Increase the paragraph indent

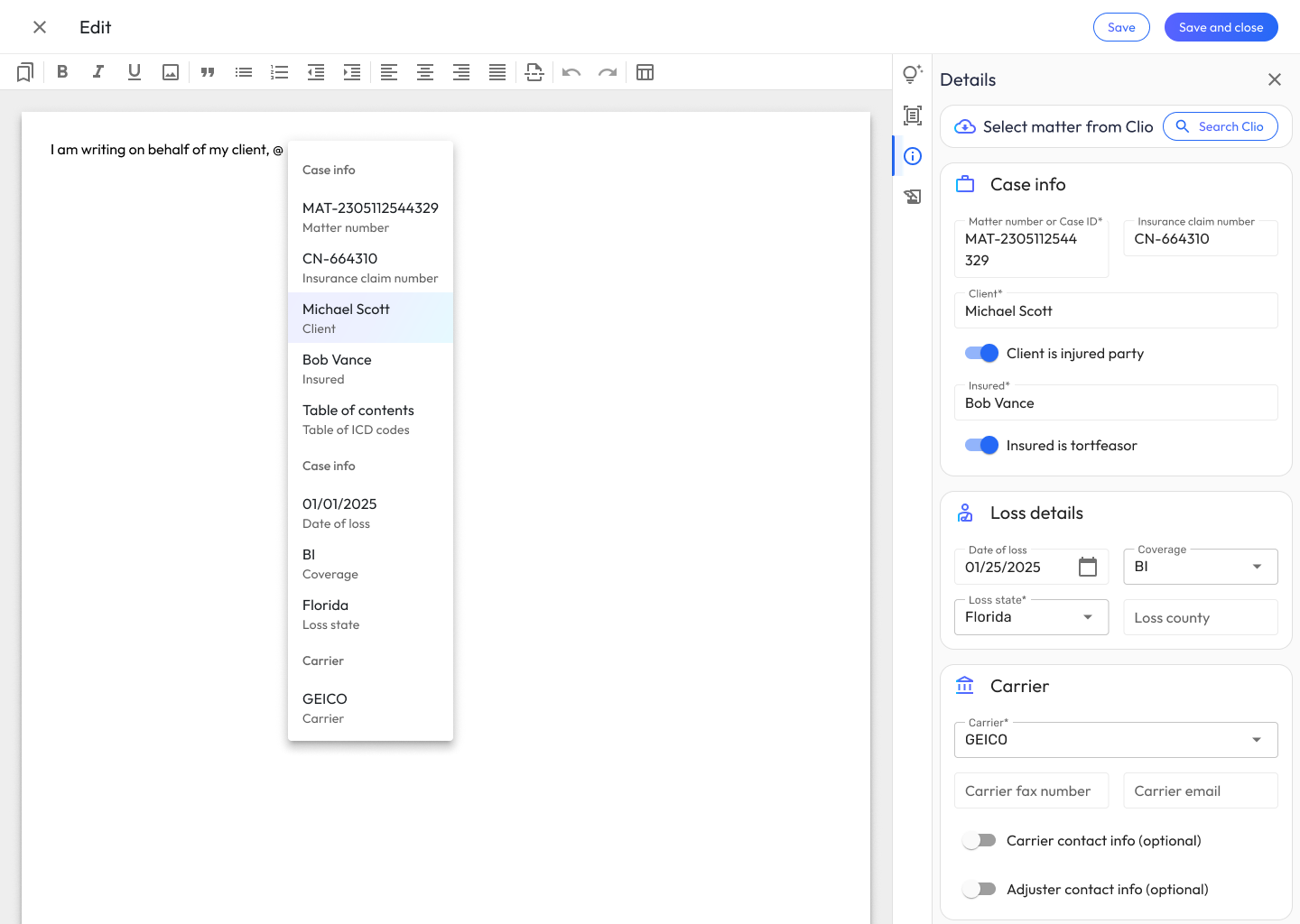[352, 72]
